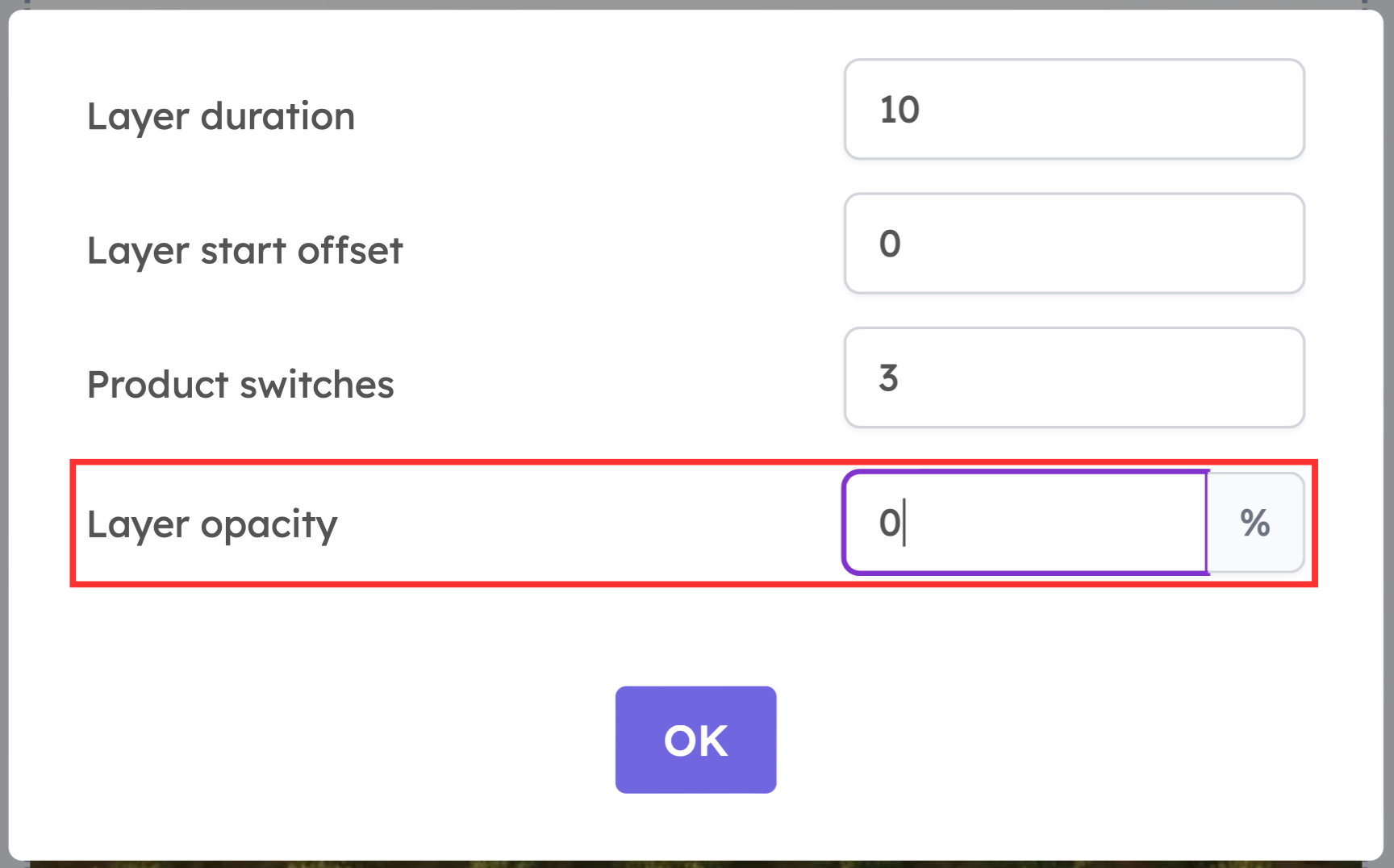Click the Layer opacity label text
Screen dimensions: 1394x868
coord(212,524)
